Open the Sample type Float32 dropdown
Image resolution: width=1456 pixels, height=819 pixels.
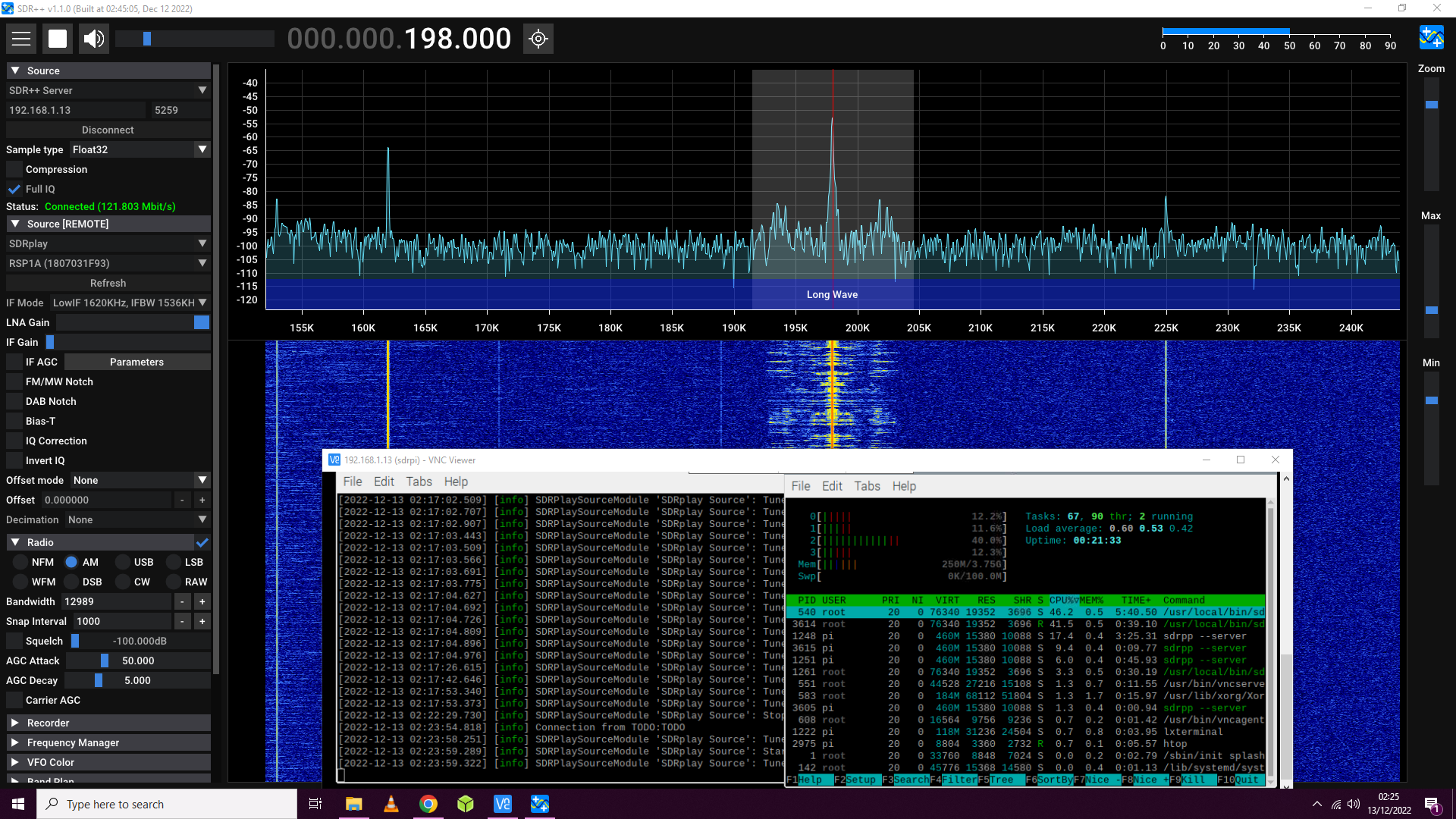(140, 149)
